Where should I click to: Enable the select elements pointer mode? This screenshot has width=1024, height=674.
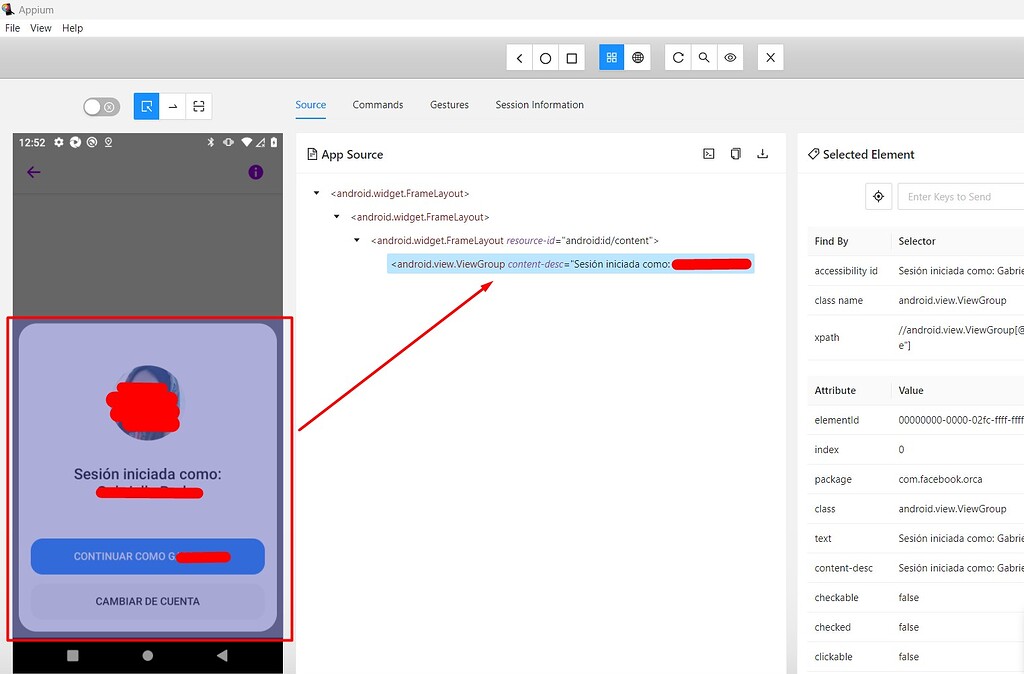point(146,106)
